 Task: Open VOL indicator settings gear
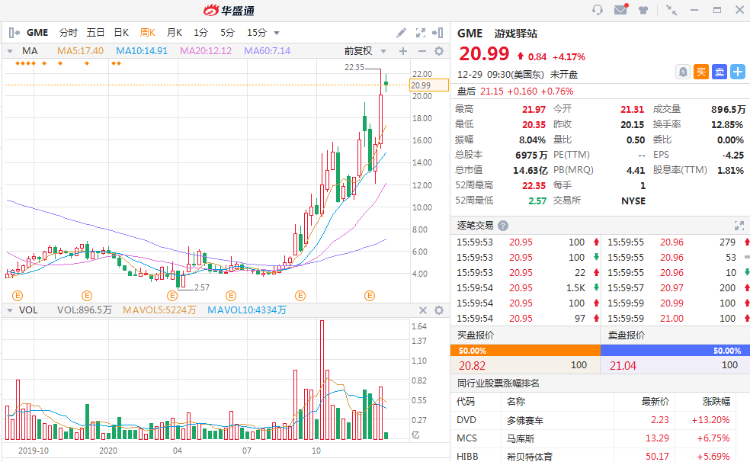click(x=439, y=310)
